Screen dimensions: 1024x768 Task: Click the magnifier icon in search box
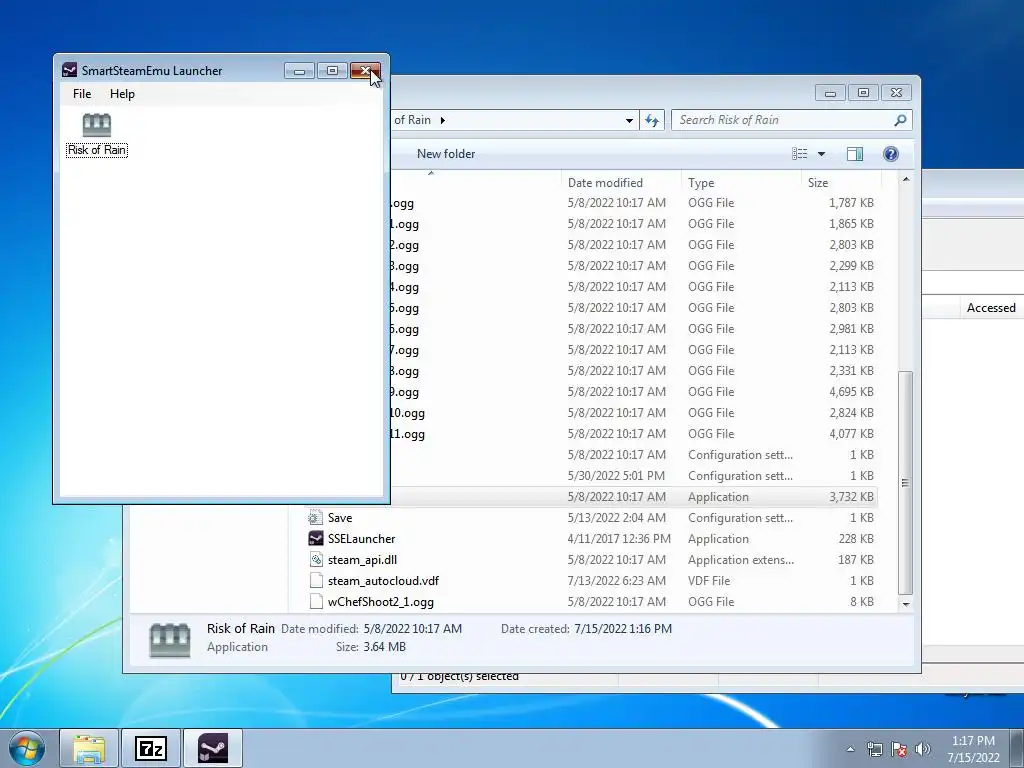point(900,120)
